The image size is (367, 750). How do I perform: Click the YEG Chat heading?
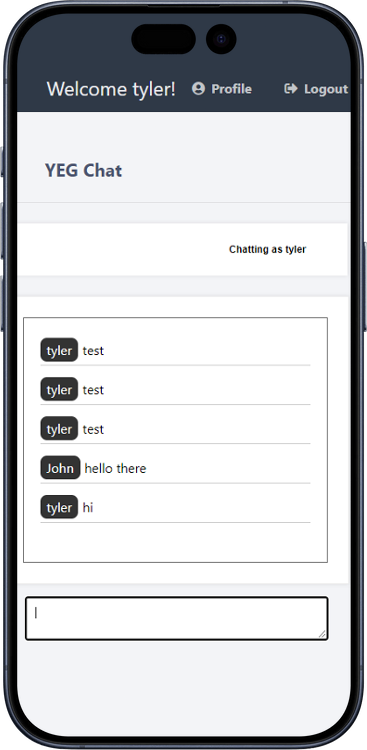(83, 170)
